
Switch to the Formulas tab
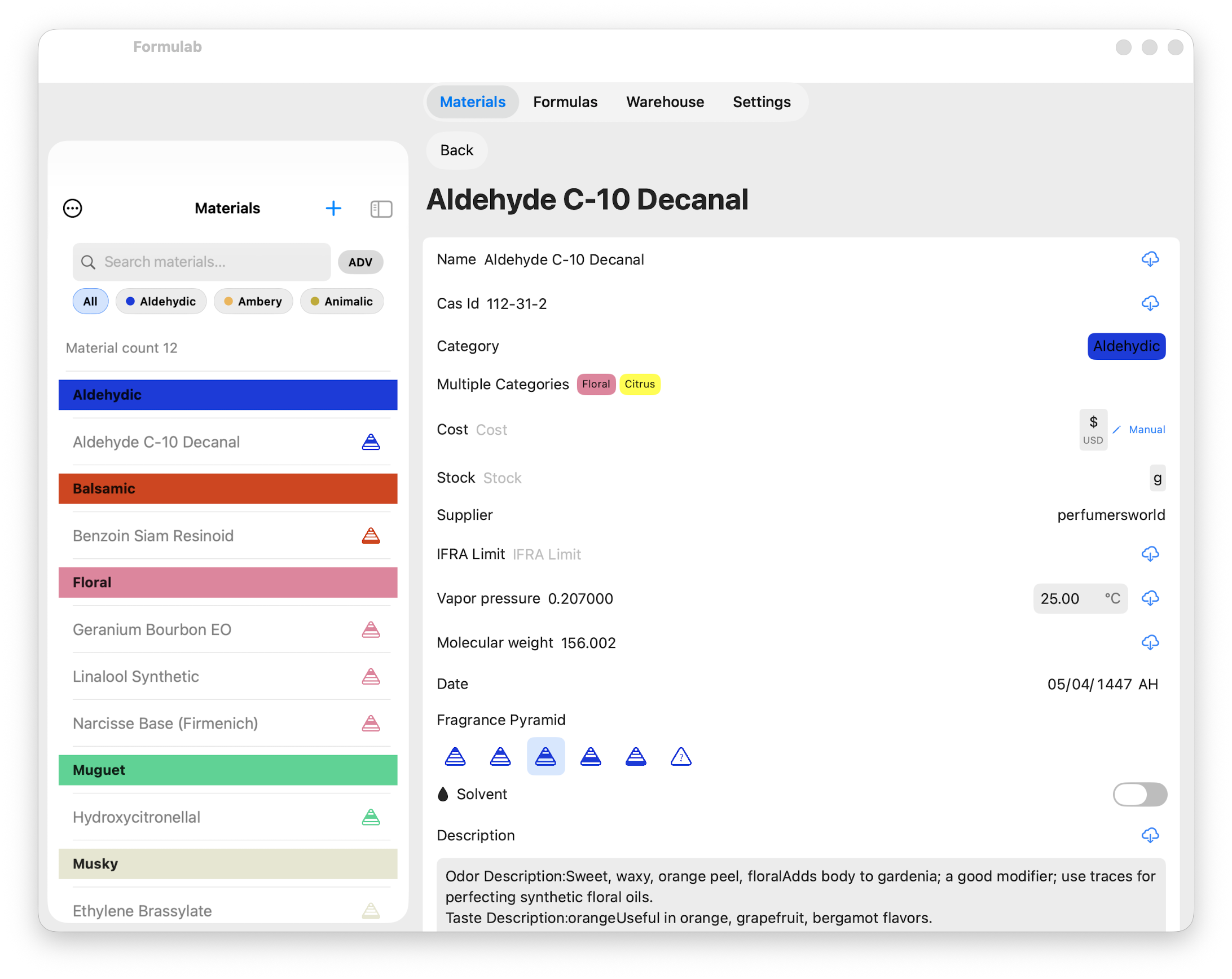[565, 102]
